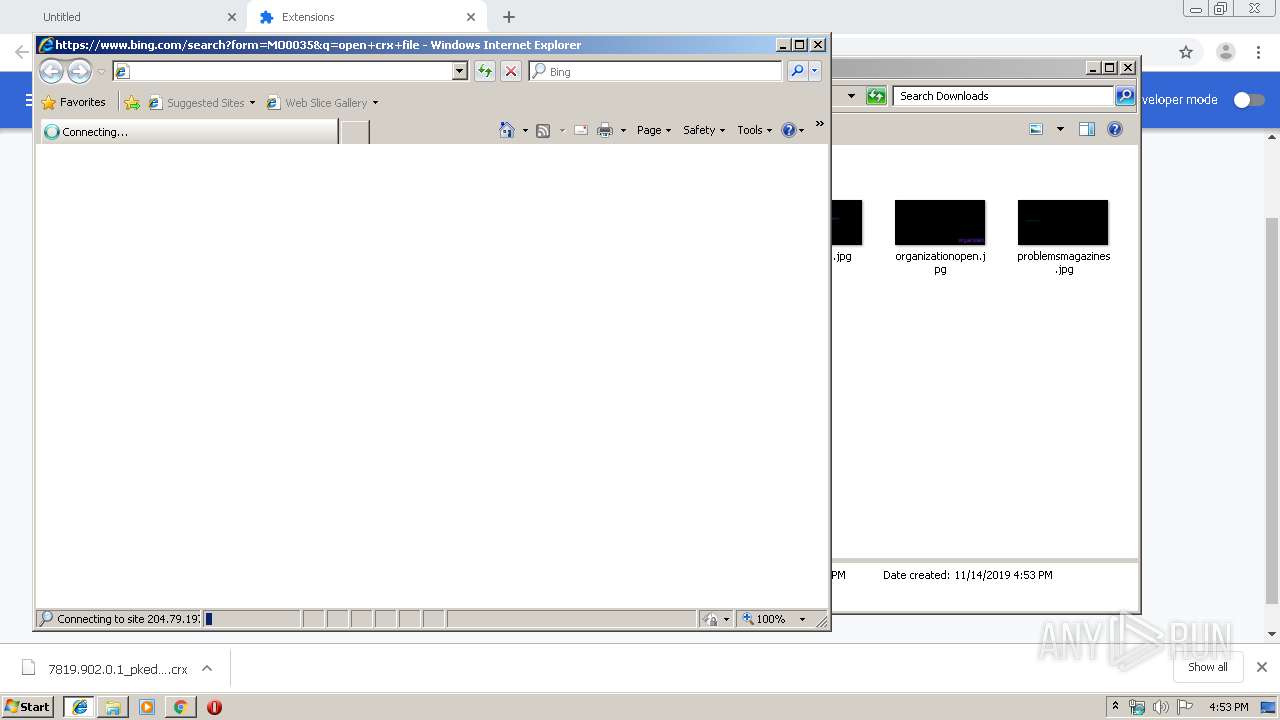Screen dimensions: 1280x720
Task: Click the Explorer search magnifier button
Action: [x=1125, y=96]
